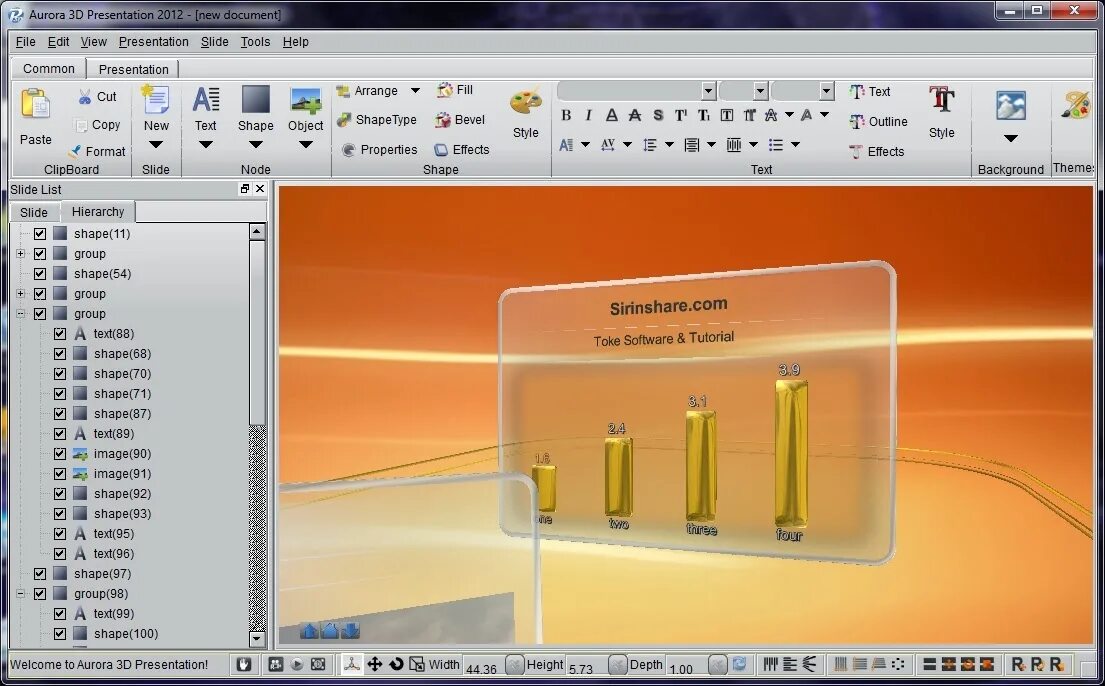1105x686 pixels.
Task: Open the font size dropdown
Action: pos(760,90)
